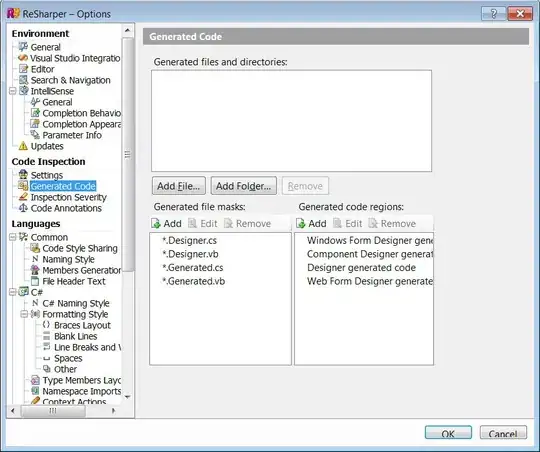
Task: Edit the selected file mask
Action: [x=203, y=224]
